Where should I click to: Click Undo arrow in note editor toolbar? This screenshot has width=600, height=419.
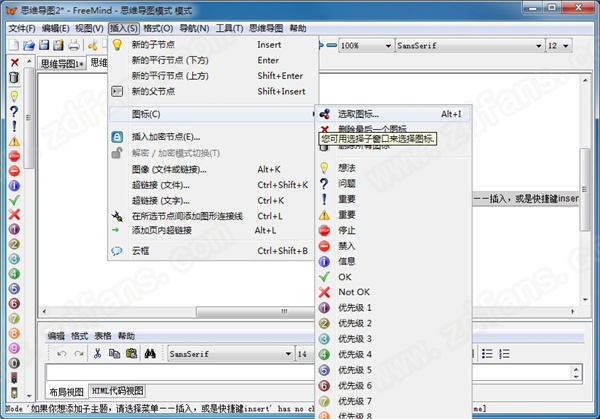(62, 354)
